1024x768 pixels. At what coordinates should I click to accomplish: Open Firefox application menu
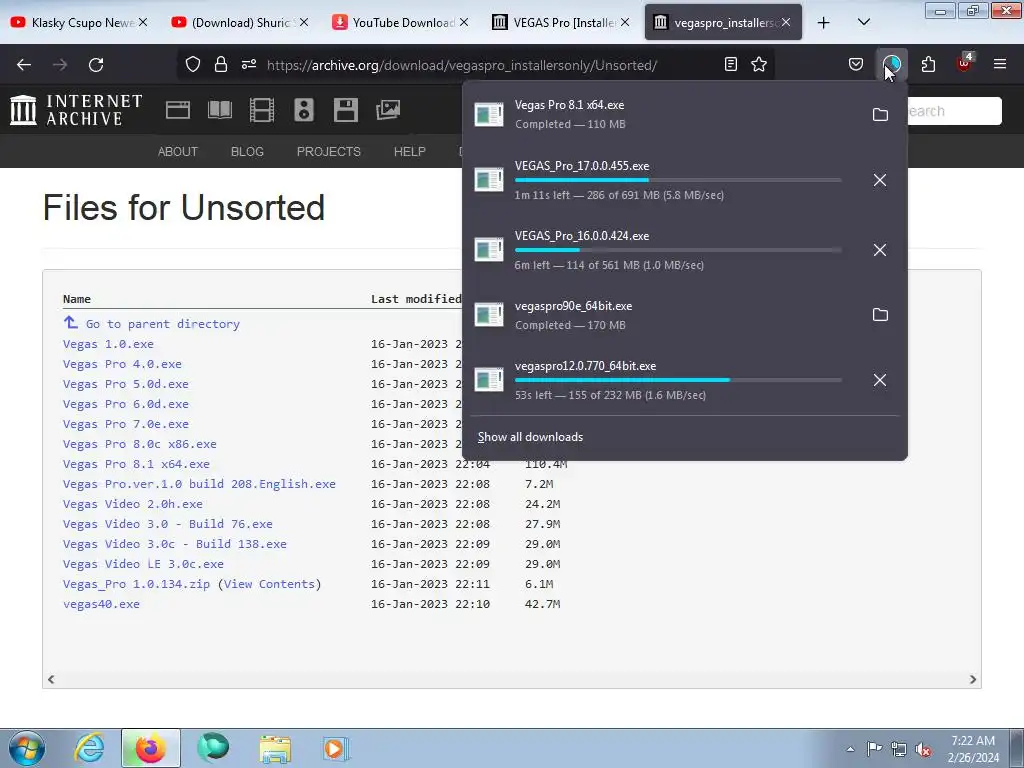coord(1000,64)
